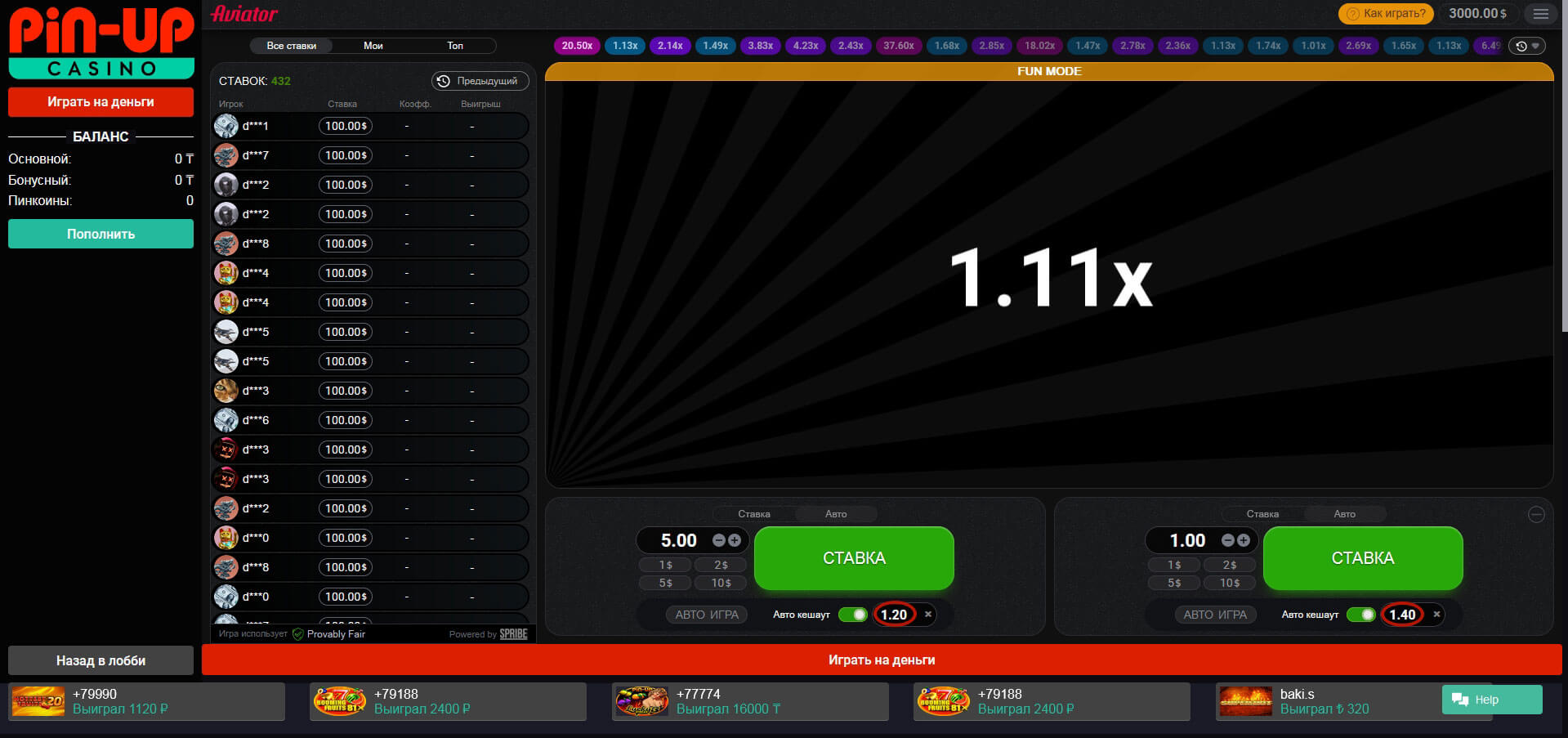Open the +79990 winner game thumbnail
This screenshot has height=738, width=1568.
click(38, 701)
